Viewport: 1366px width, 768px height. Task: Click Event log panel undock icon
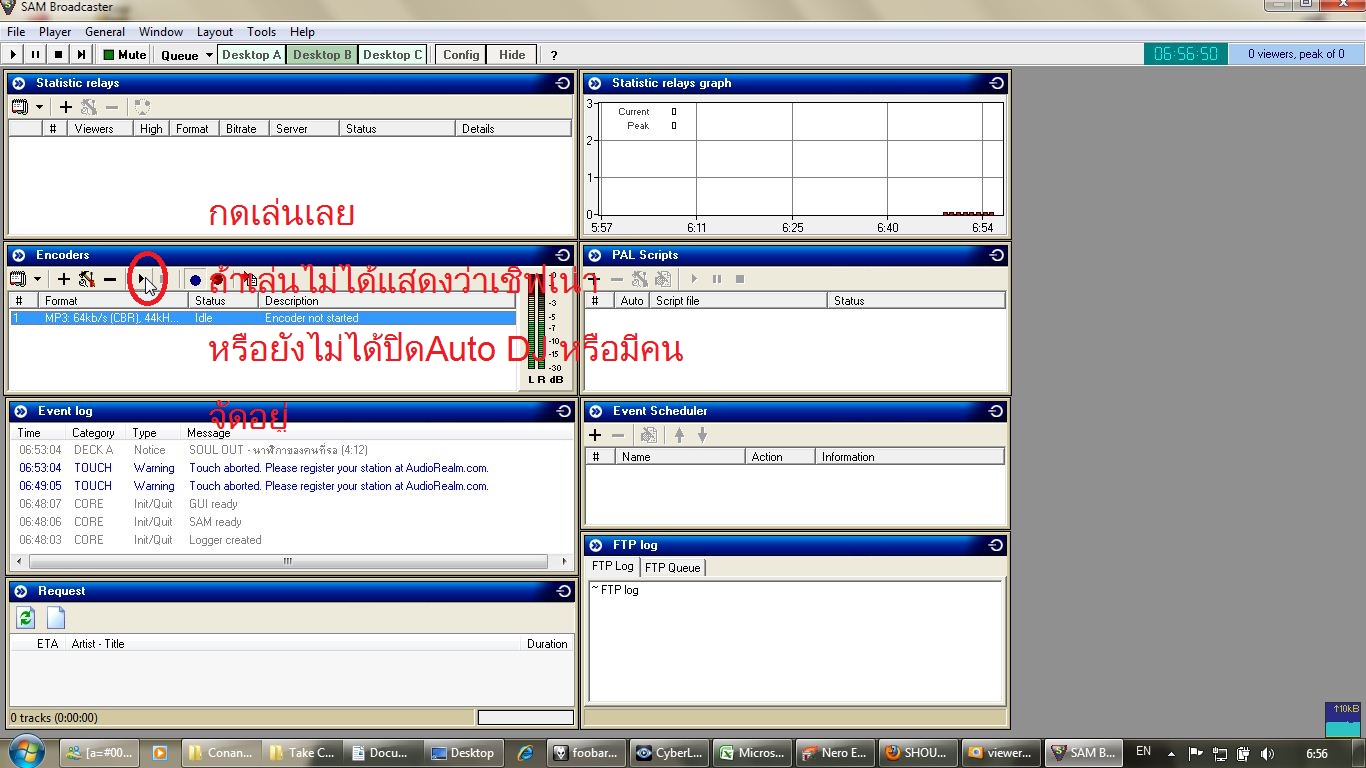click(563, 411)
